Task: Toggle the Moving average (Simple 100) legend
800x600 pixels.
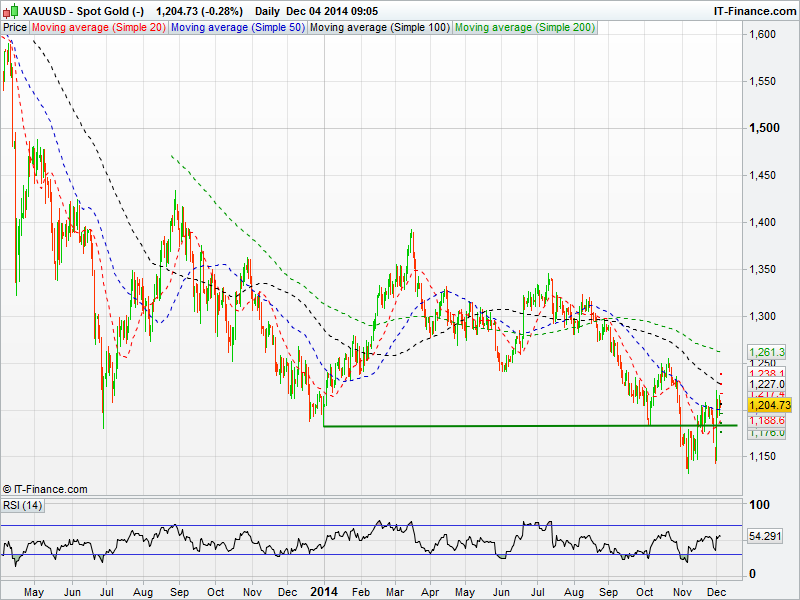Action: [378, 28]
